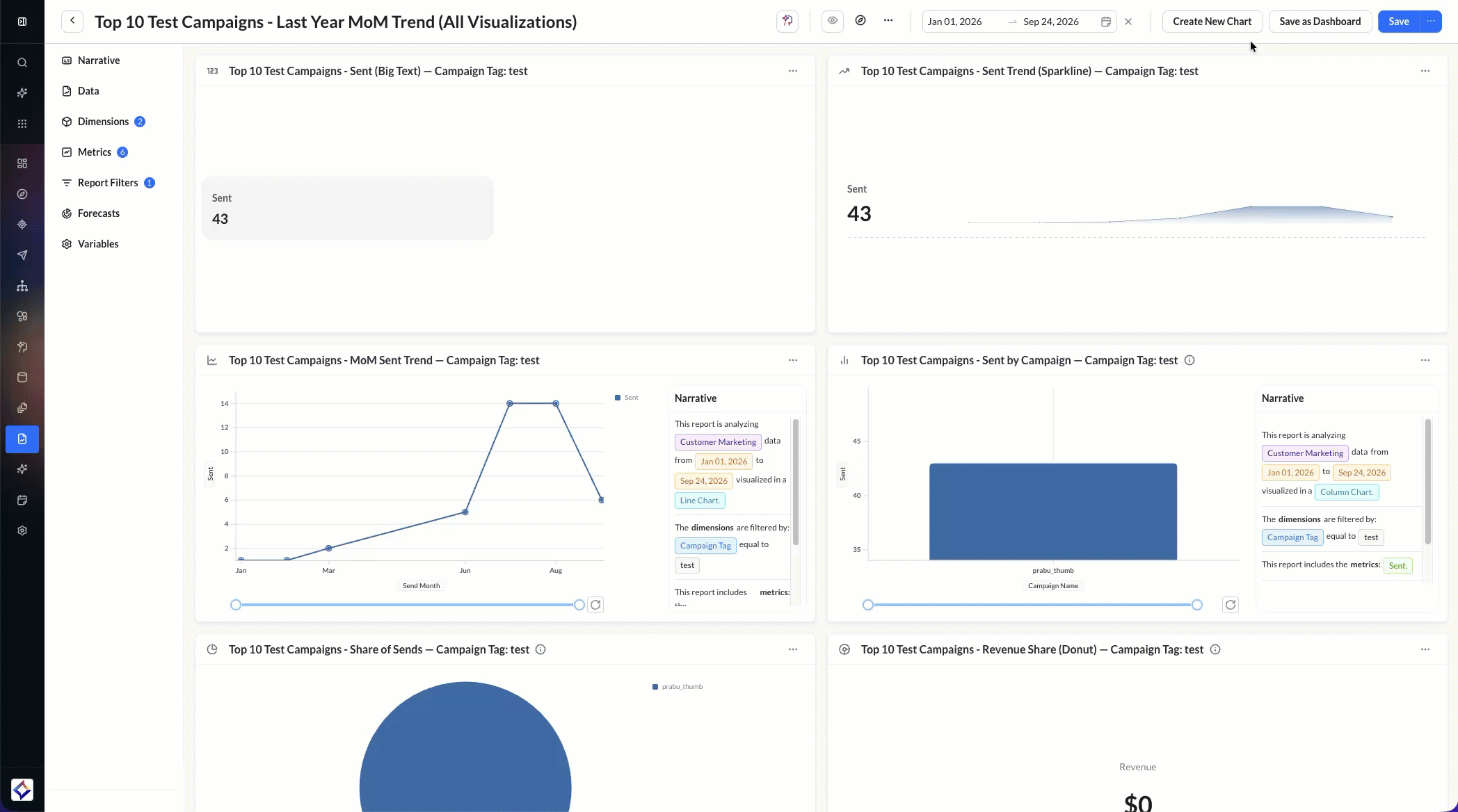Click info icon beside Revenue Share (Donut) title
This screenshot has width=1458, height=812.
[1215, 649]
